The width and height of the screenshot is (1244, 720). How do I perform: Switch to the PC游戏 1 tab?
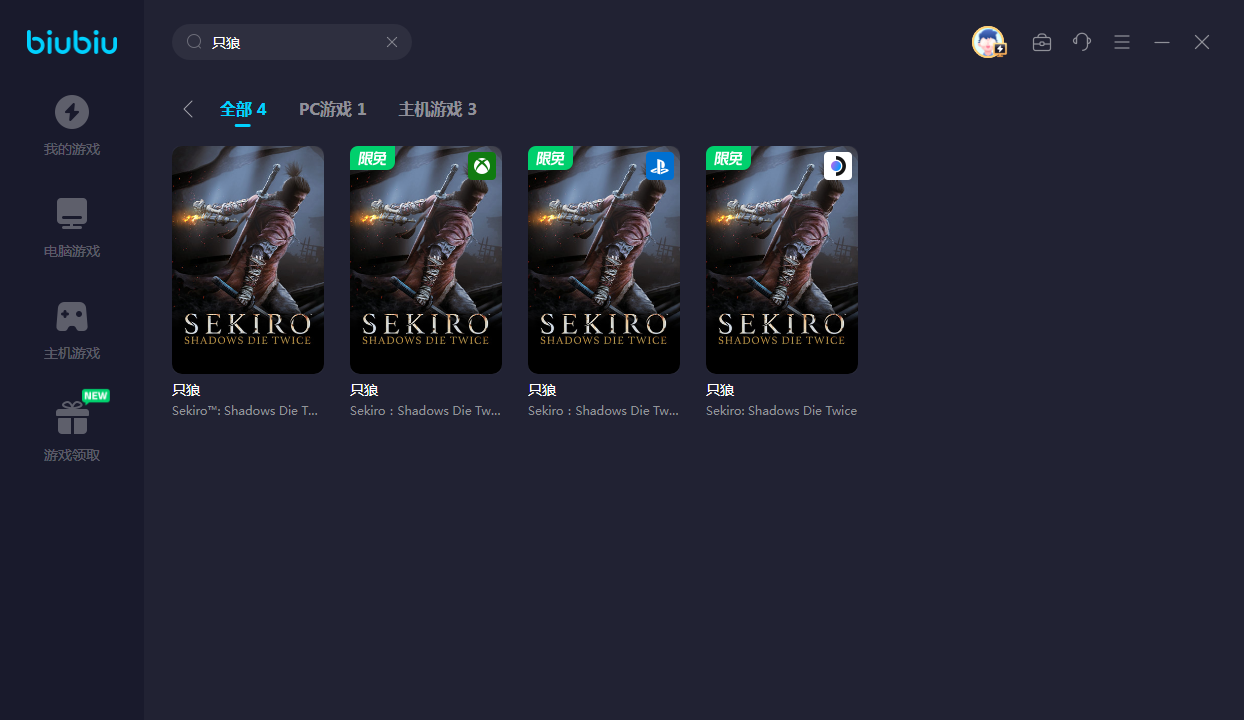click(332, 109)
